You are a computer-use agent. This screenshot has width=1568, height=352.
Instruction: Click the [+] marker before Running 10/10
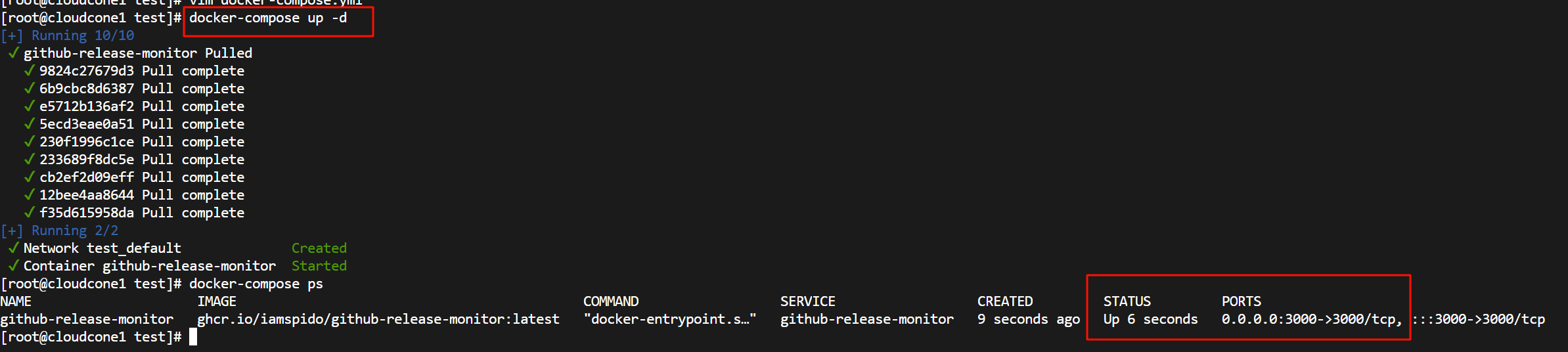(12, 35)
